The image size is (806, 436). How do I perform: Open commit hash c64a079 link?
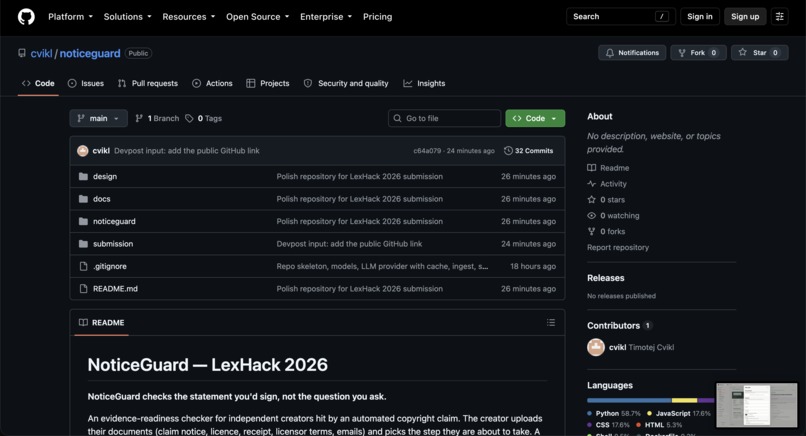(427, 151)
